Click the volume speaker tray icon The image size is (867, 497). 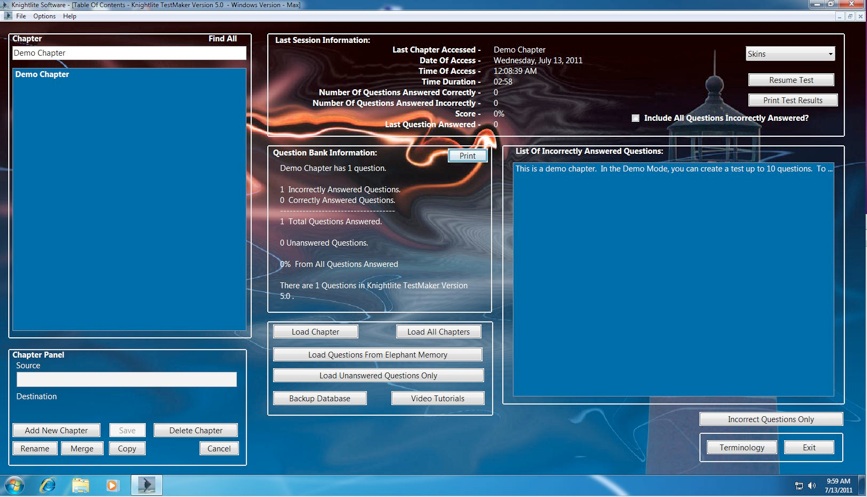(x=812, y=485)
